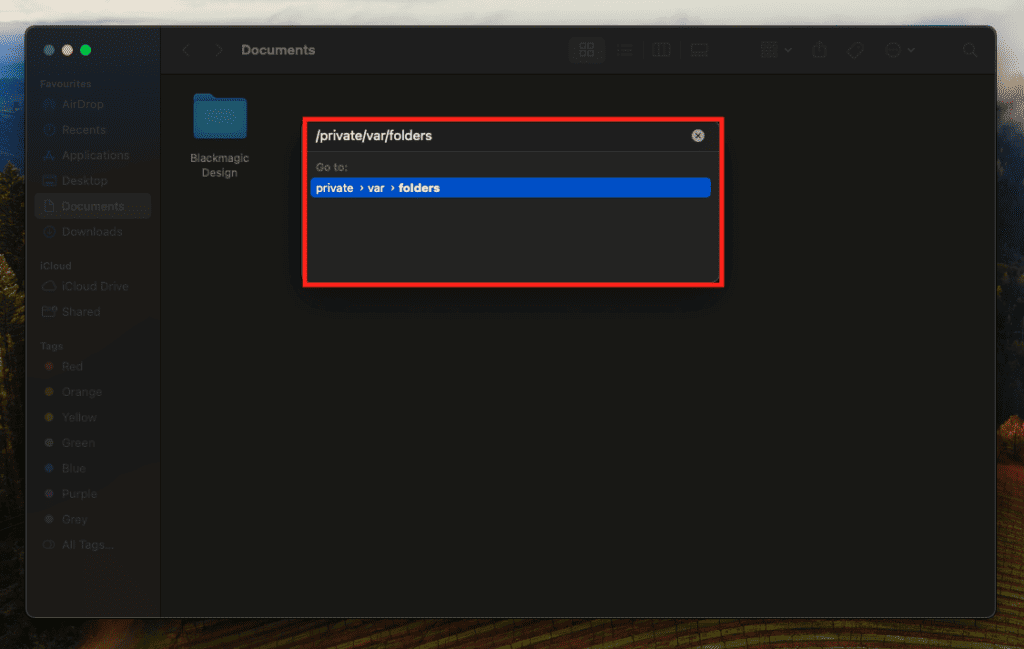Click the back navigation arrow
The width and height of the screenshot is (1024, 649).
(x=185, y=49)
